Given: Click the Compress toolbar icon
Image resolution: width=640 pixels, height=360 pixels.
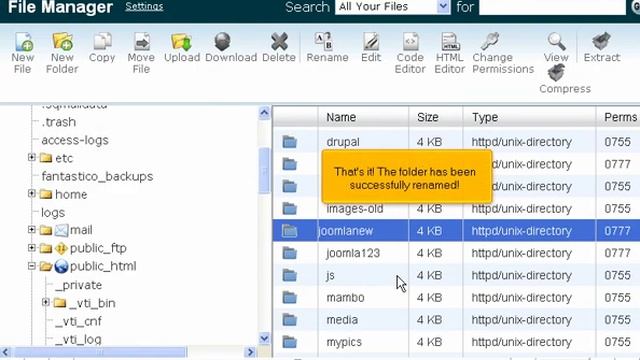Looking at the screenshot, I should click(556, 73).
